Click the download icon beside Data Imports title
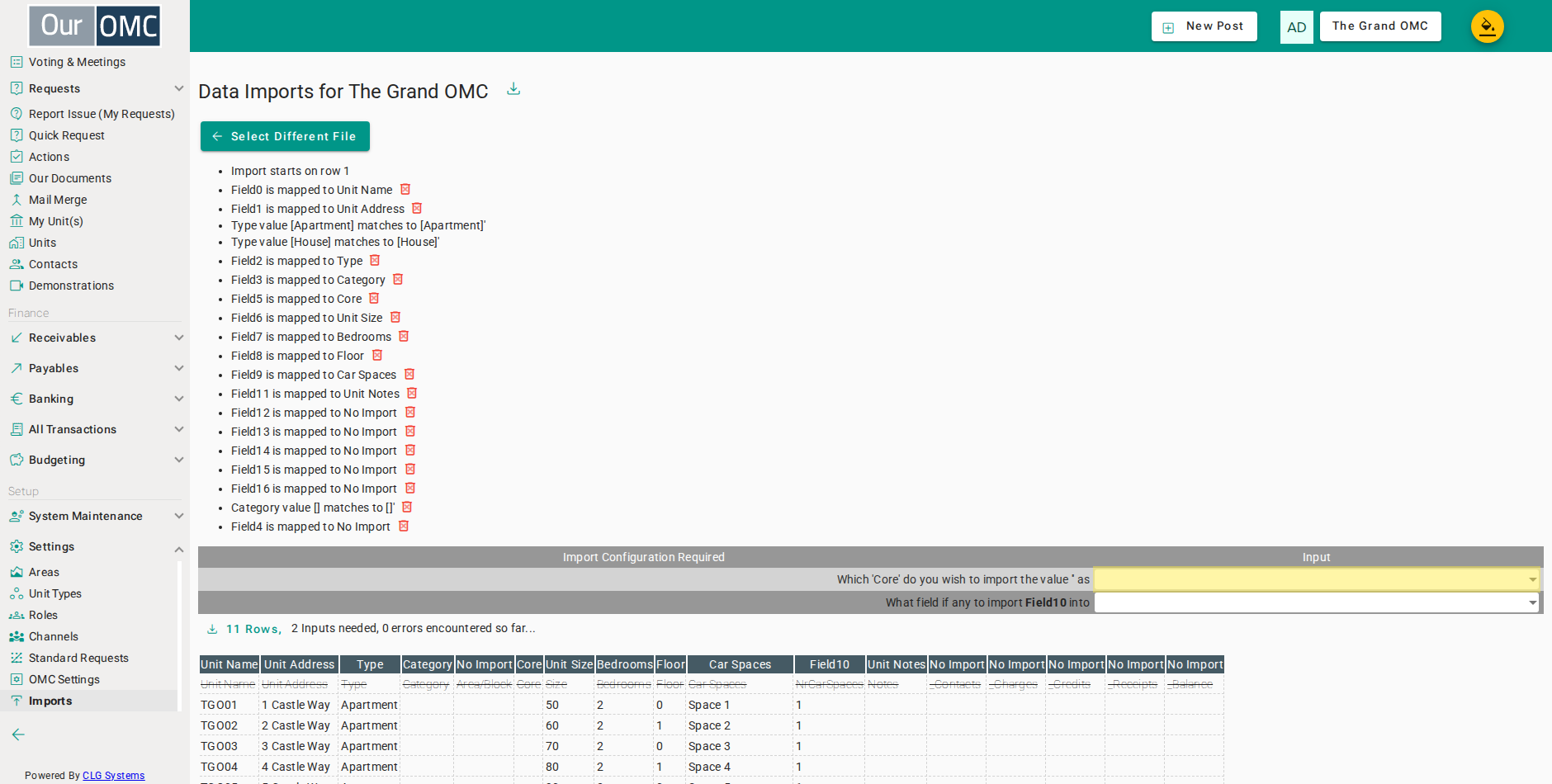Screen dimensions: 1552x784 [513, 89]
